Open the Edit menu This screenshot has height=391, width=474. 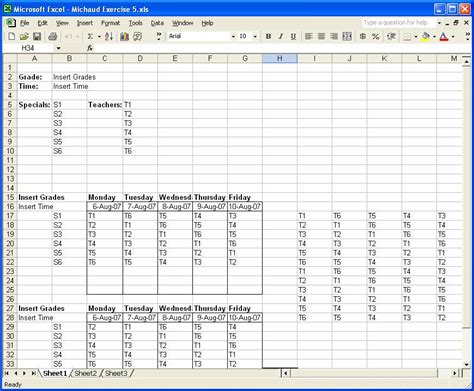coord(42,23)
